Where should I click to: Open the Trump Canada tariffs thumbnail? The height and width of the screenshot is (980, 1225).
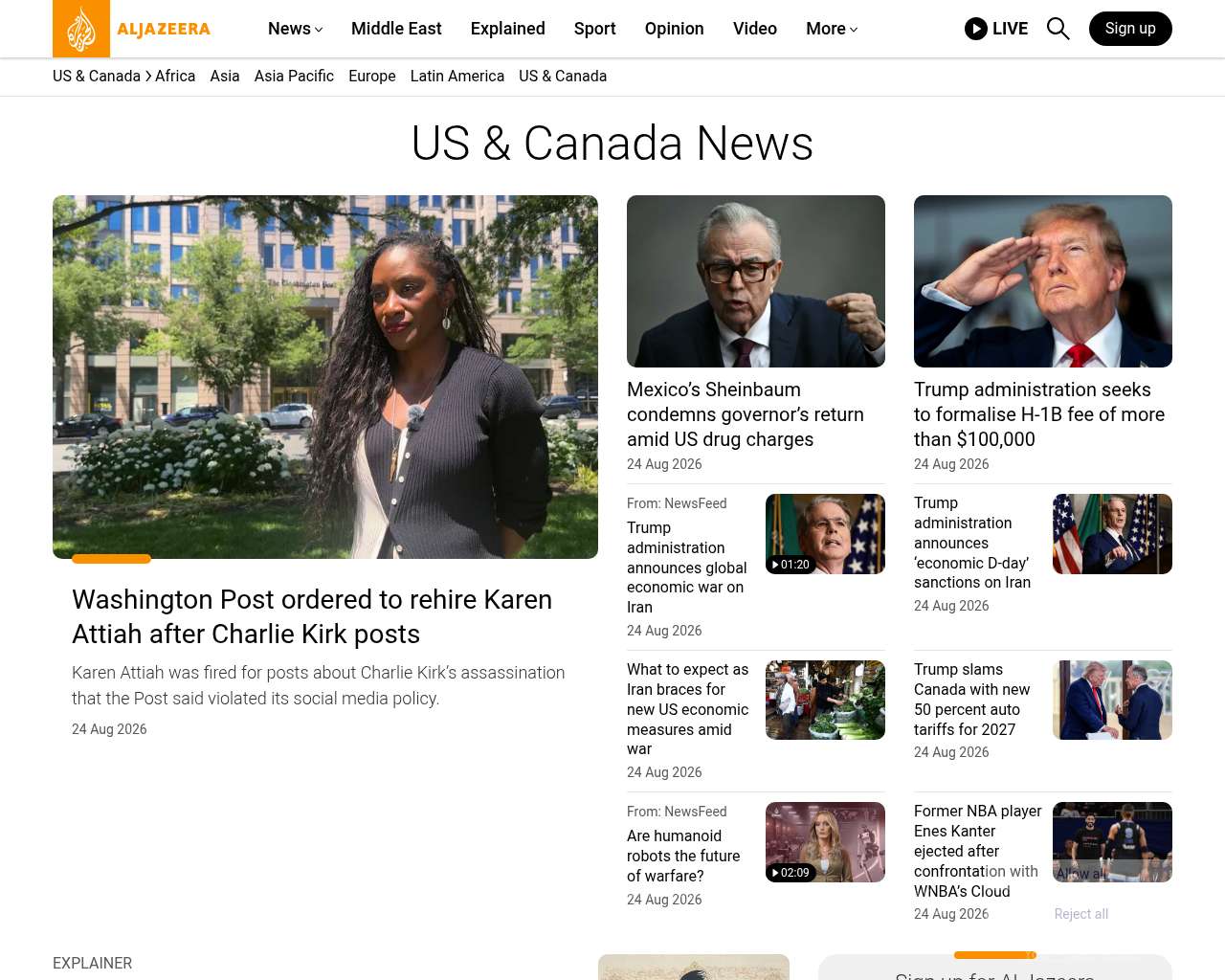[1112, 701]
